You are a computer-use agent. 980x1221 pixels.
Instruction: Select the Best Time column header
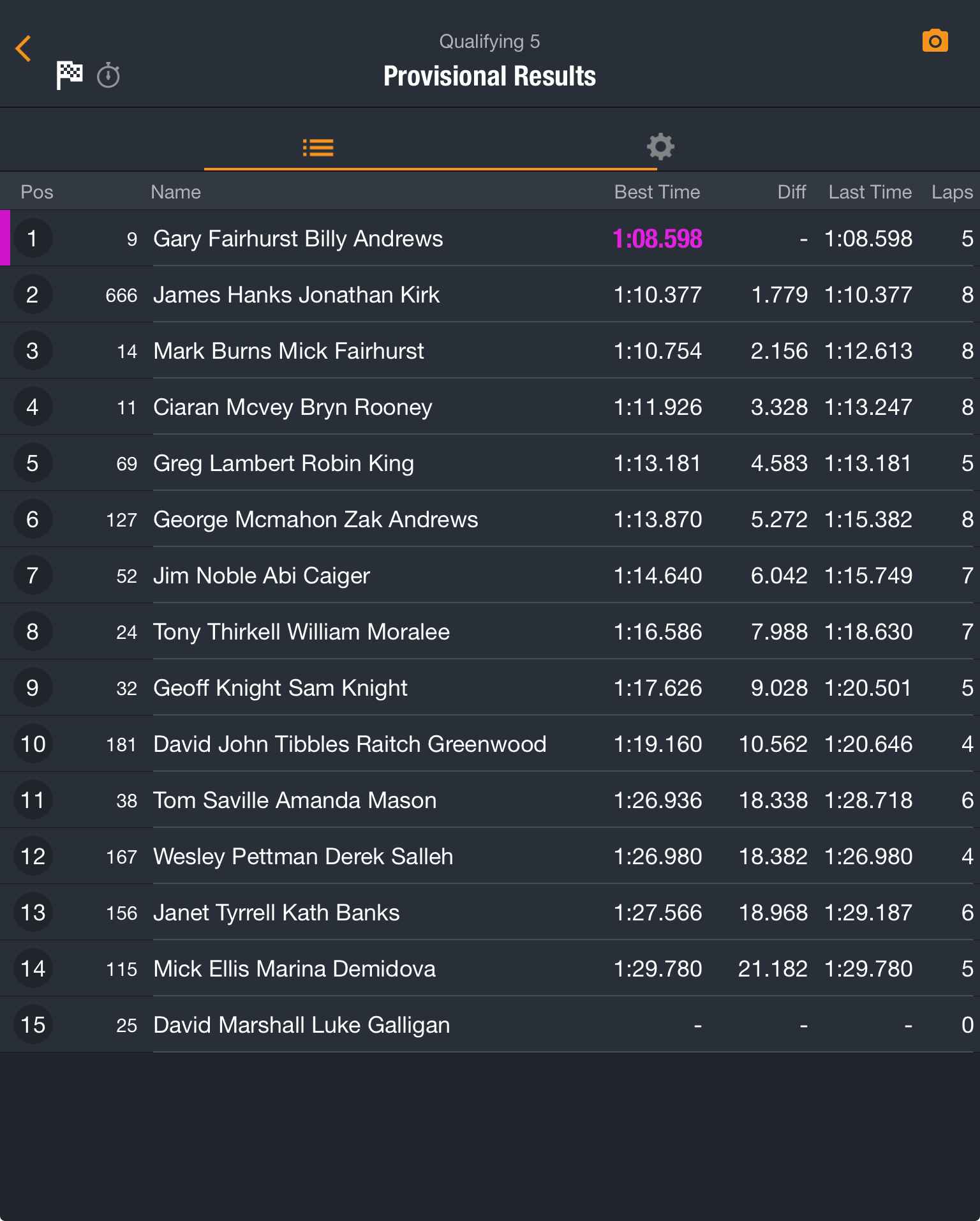pos(657,192)
